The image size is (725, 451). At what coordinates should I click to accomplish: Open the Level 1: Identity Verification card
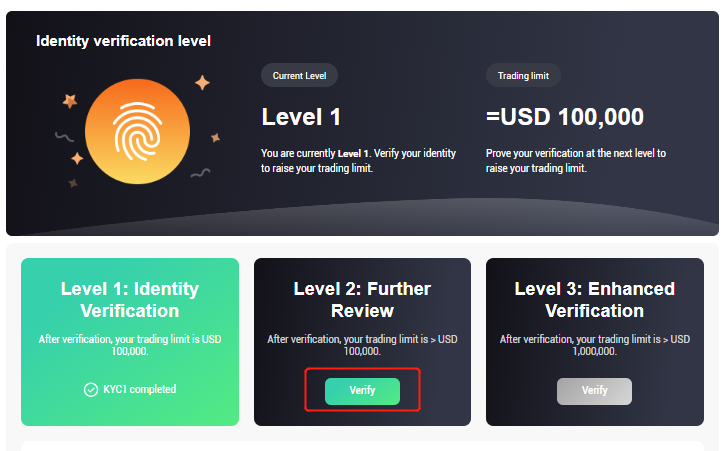tap(130, 342)
